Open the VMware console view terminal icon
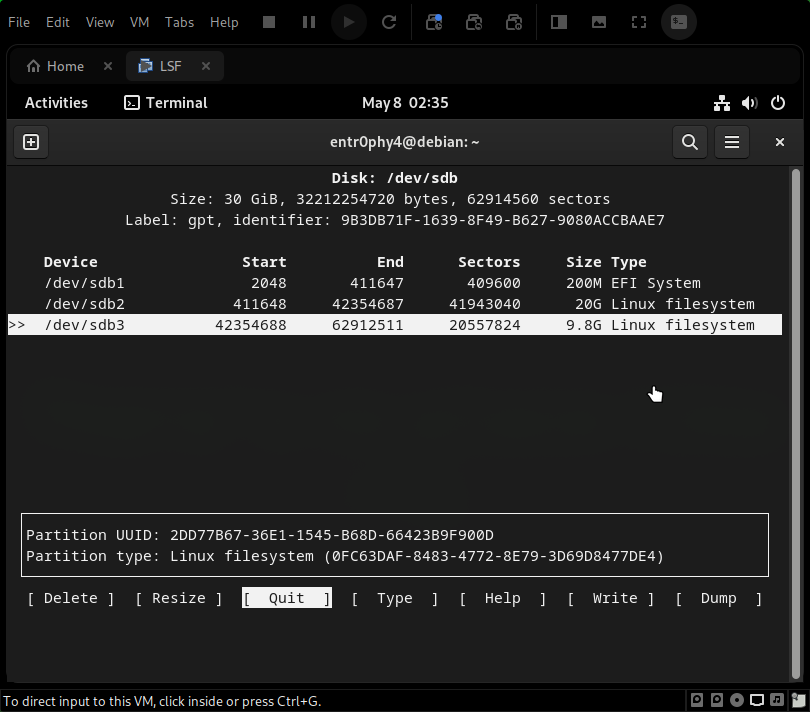Image resolution: width=810 pixels, height=712 pixels. tap(679, 22)
